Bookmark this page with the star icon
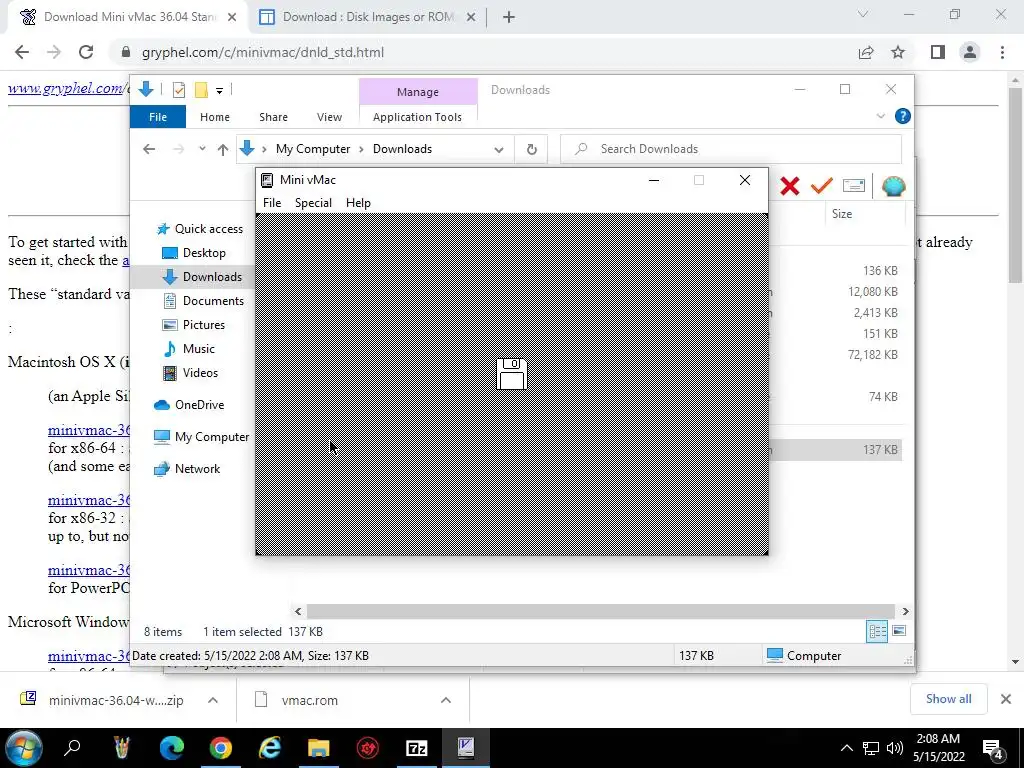The height and width of the screenshot is (768, 1024). (x=898, y=52)
